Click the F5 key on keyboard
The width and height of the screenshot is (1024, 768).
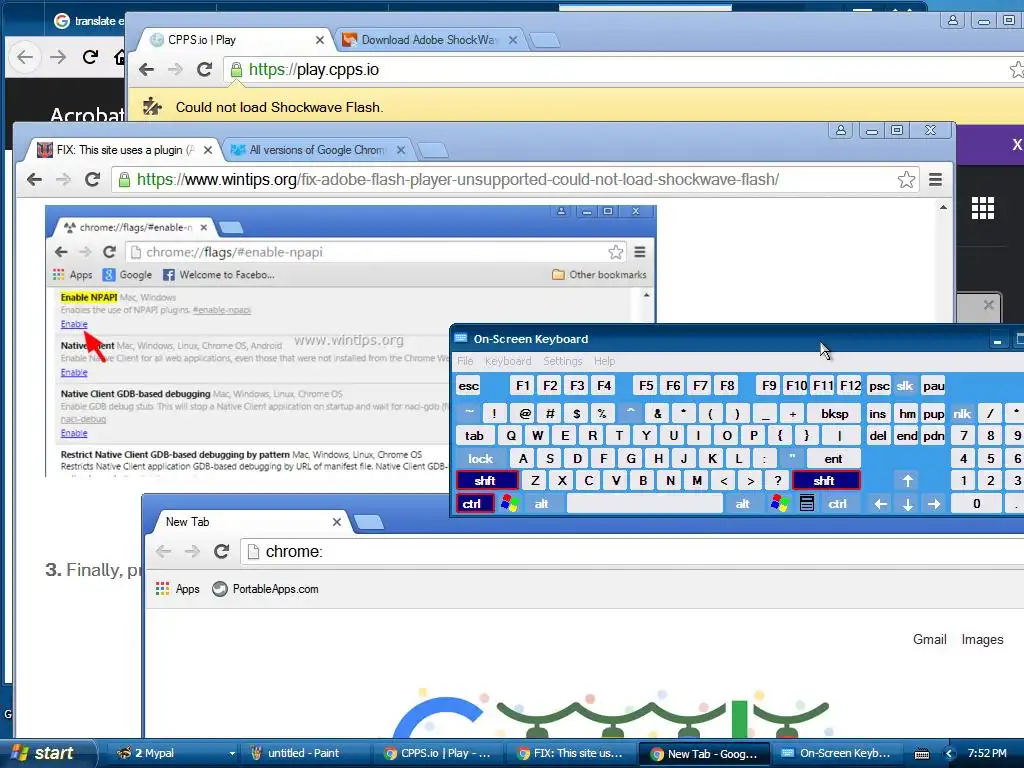point(646,386)
